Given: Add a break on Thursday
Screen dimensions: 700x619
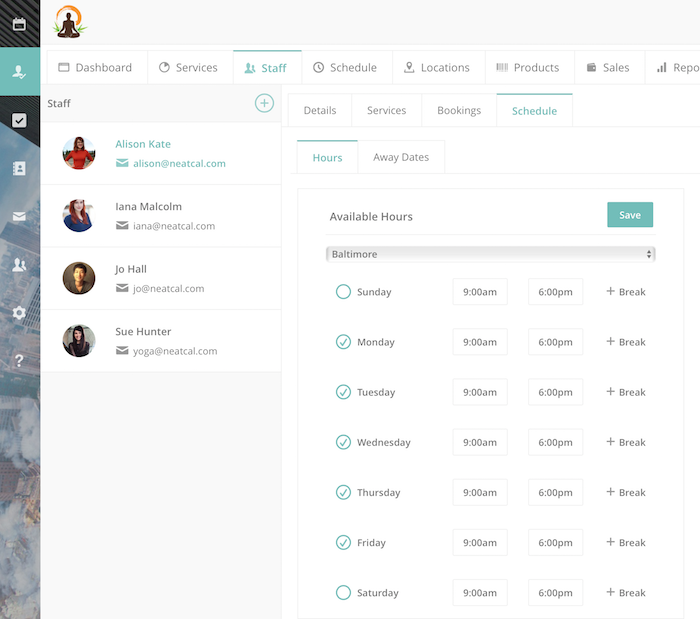Looking at the screenshot, I should pyautogui.click(x=626, y=492).
